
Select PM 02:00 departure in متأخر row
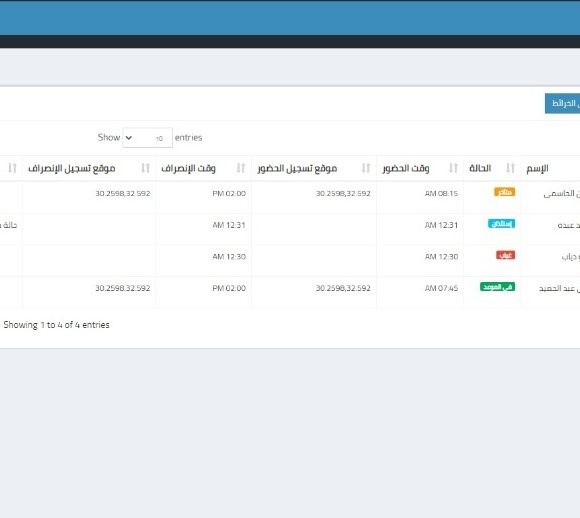click(x=229, y=194)
